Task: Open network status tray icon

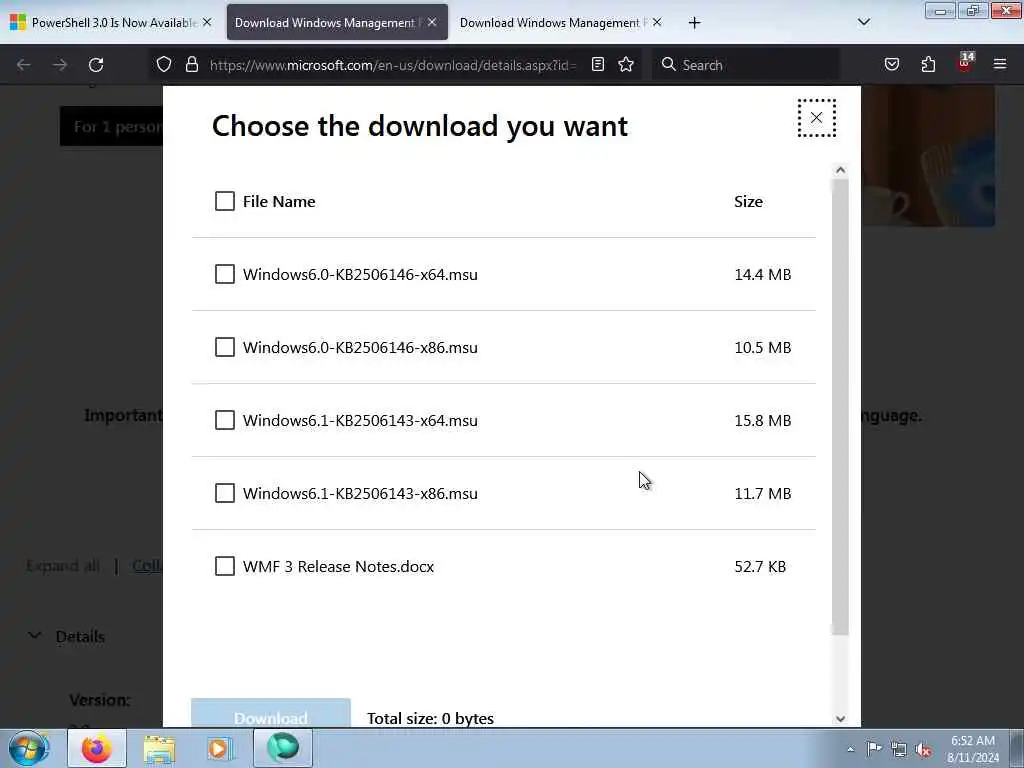Action: (899, 749)
